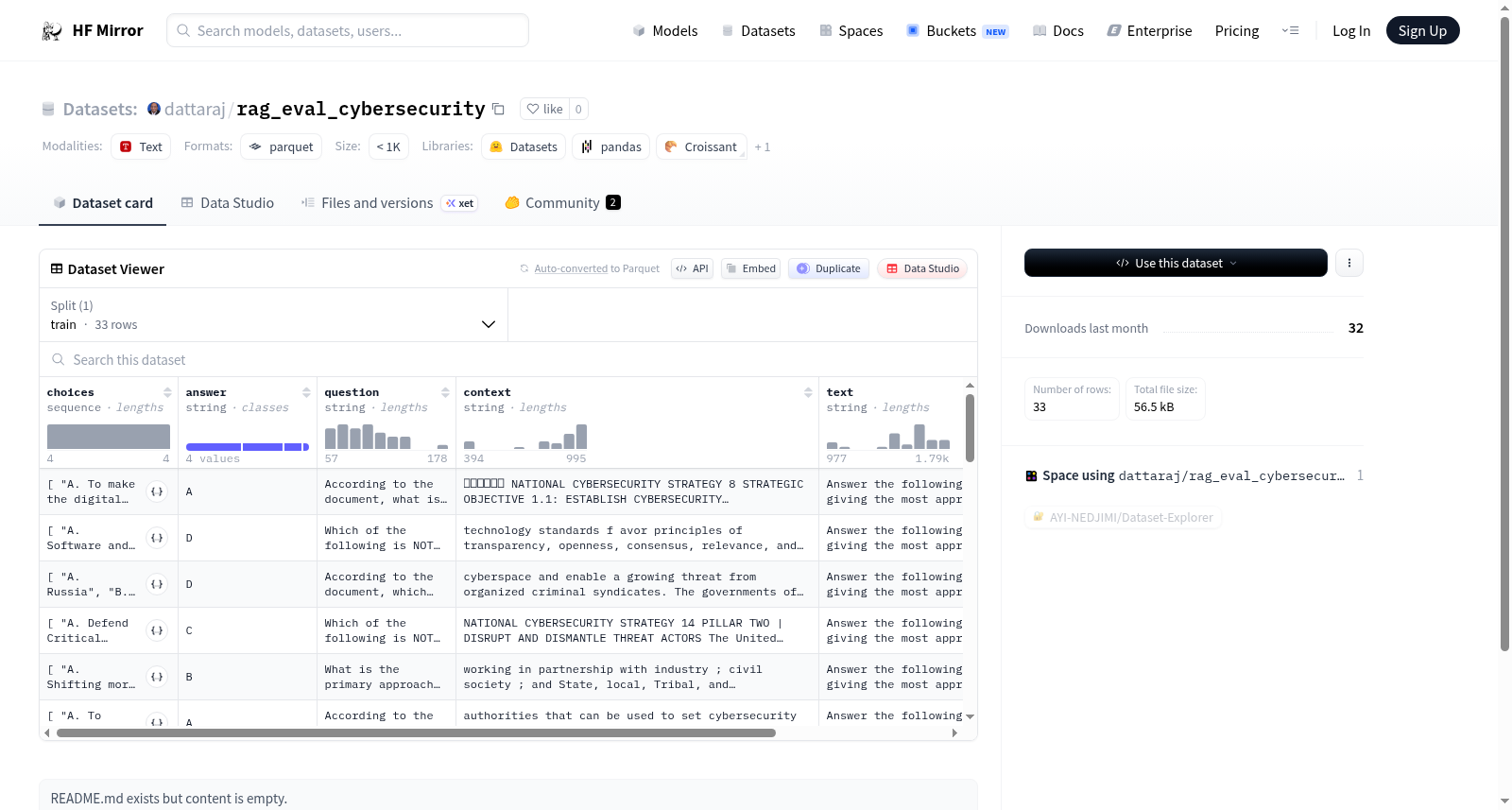Focus the main search models field
This screenshot has width=1512, height=810.
(x=348, y=30)
